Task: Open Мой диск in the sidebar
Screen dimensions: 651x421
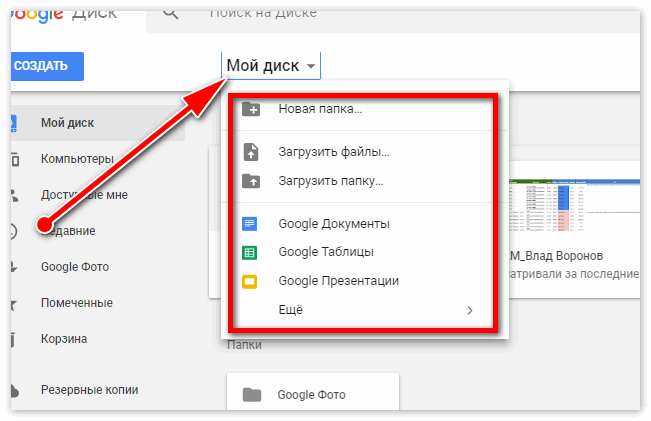Action: 98,123
